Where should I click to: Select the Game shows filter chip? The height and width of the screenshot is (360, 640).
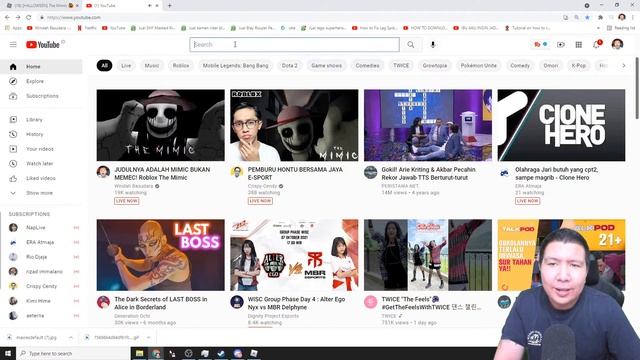[x=327, y=65]
